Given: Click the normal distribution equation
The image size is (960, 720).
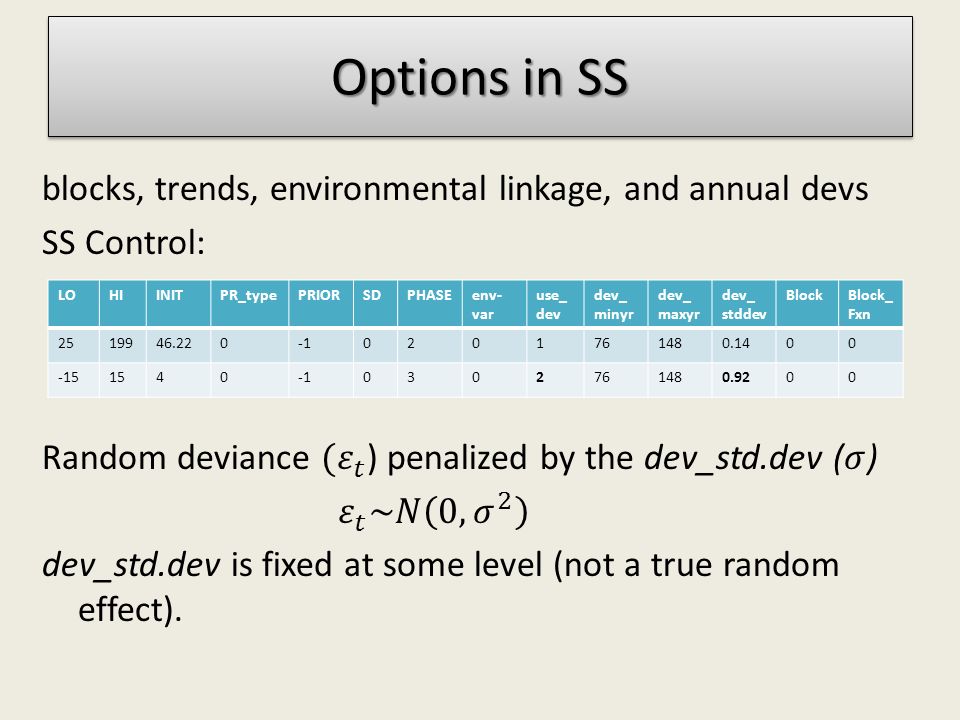Looking at the screenshot, I should click(x=433, y=511).
